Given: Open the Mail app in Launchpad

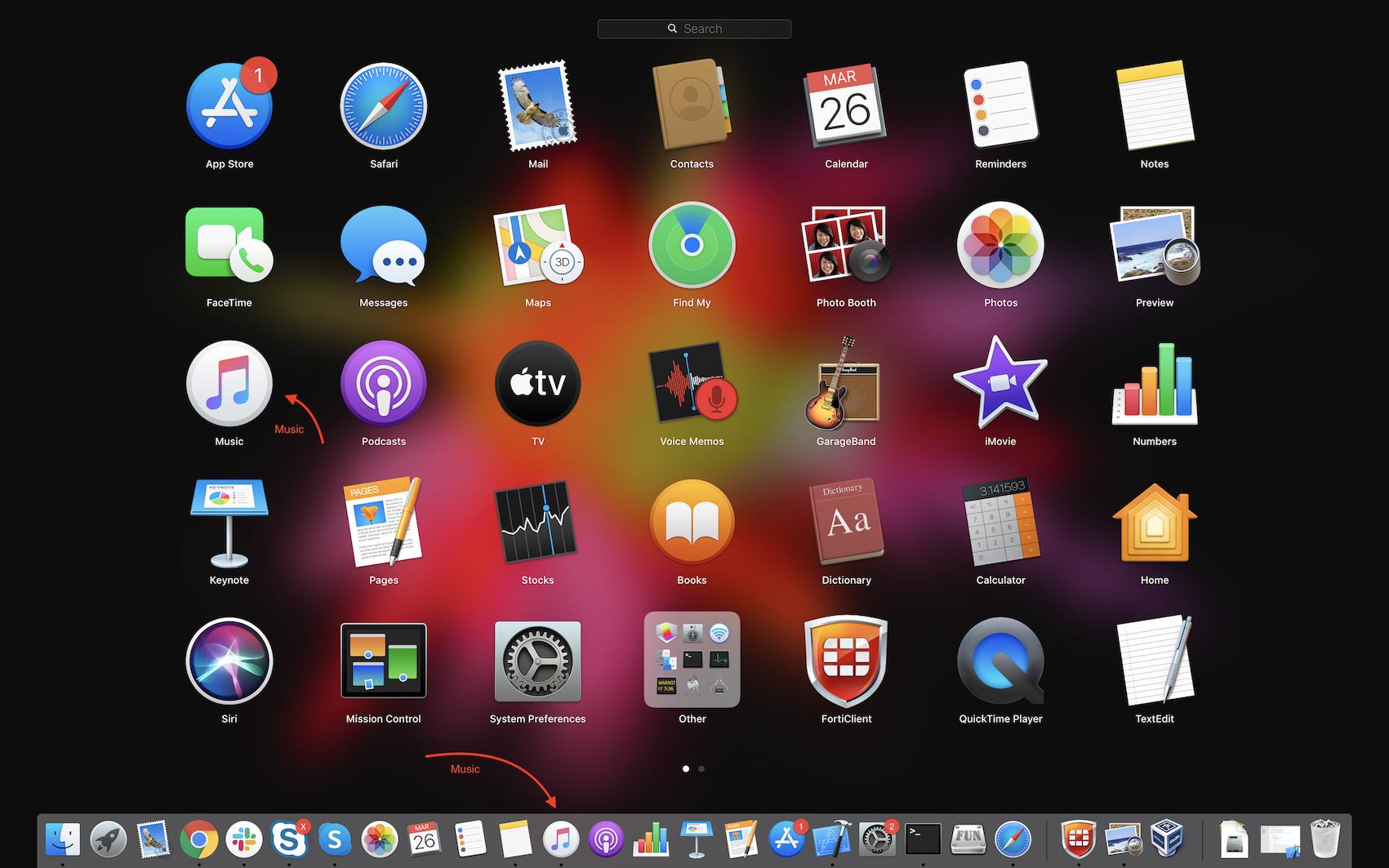Looking at the screenshot, I should [x=537, y=106].
